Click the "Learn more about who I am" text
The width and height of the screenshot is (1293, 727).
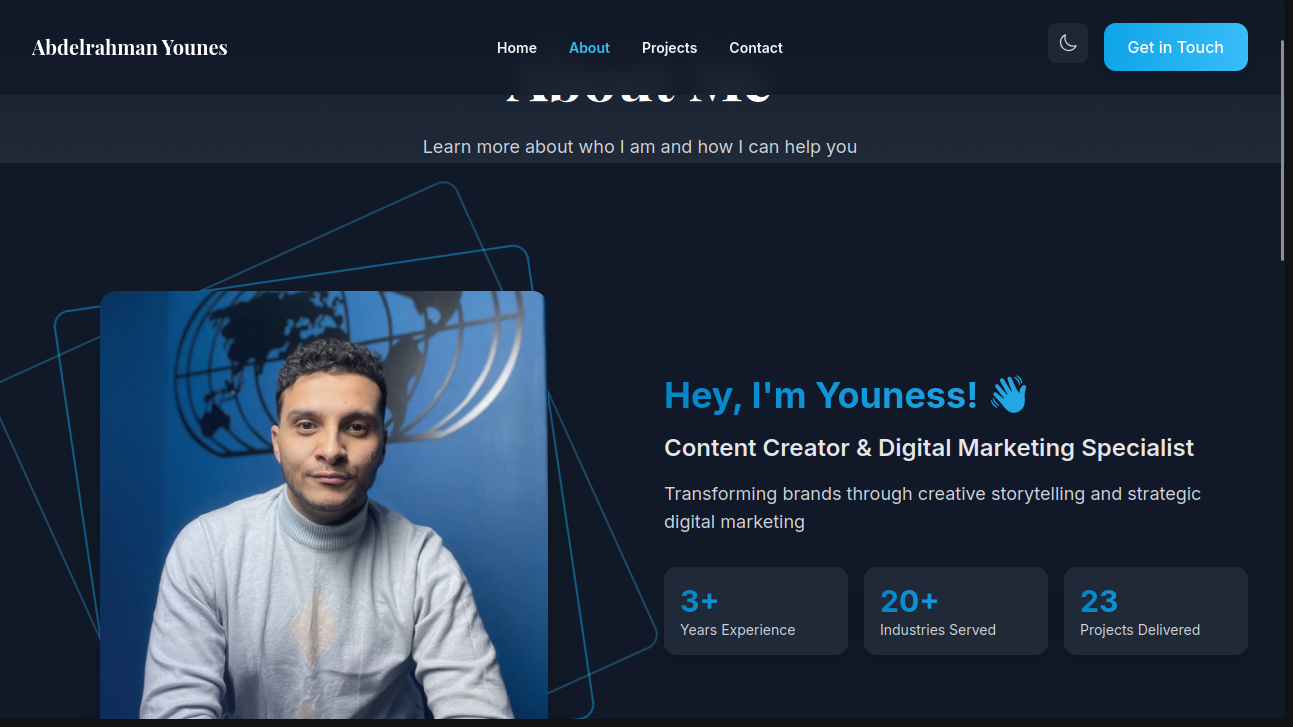pos(640,147)
